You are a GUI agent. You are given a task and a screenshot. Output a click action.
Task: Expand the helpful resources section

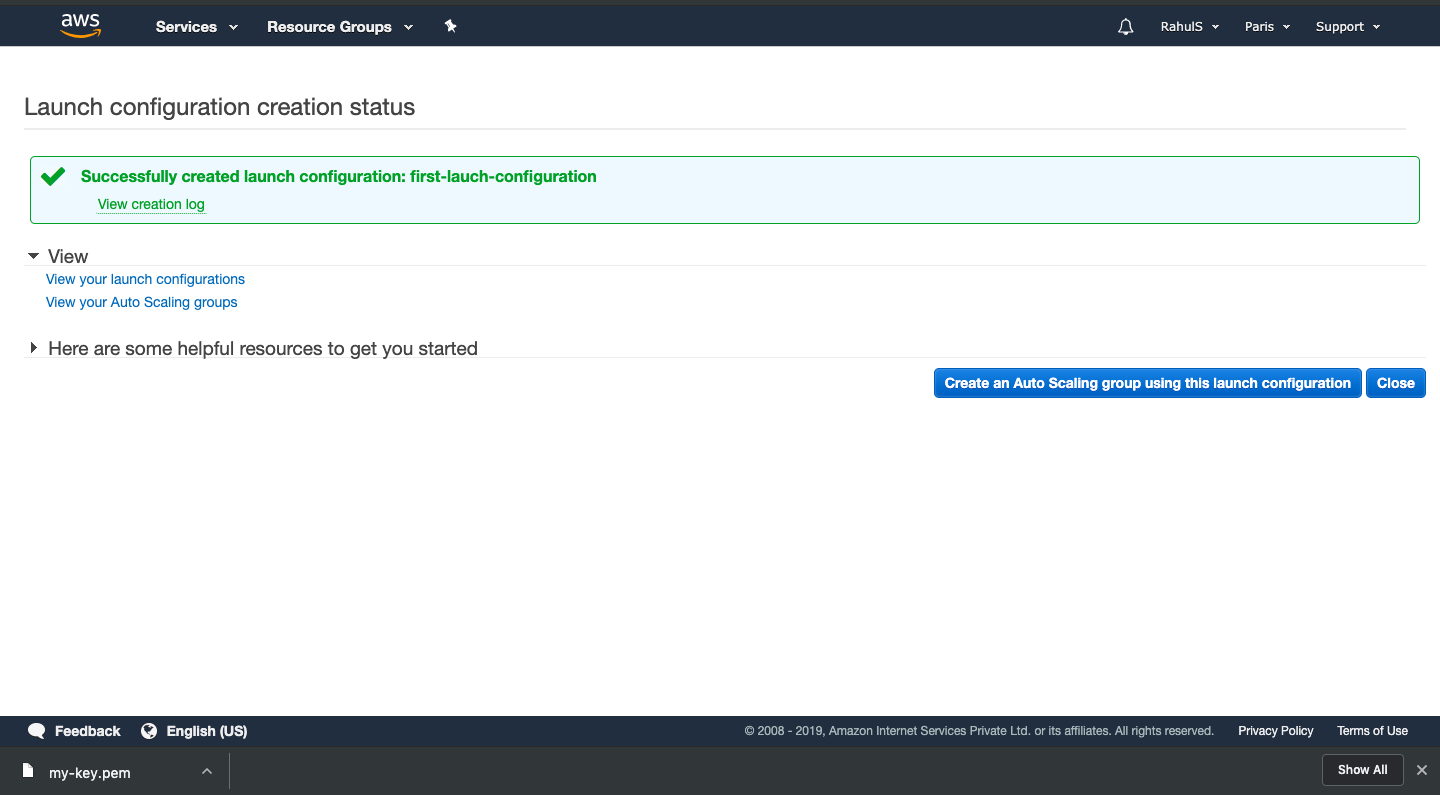coord(33,348)
